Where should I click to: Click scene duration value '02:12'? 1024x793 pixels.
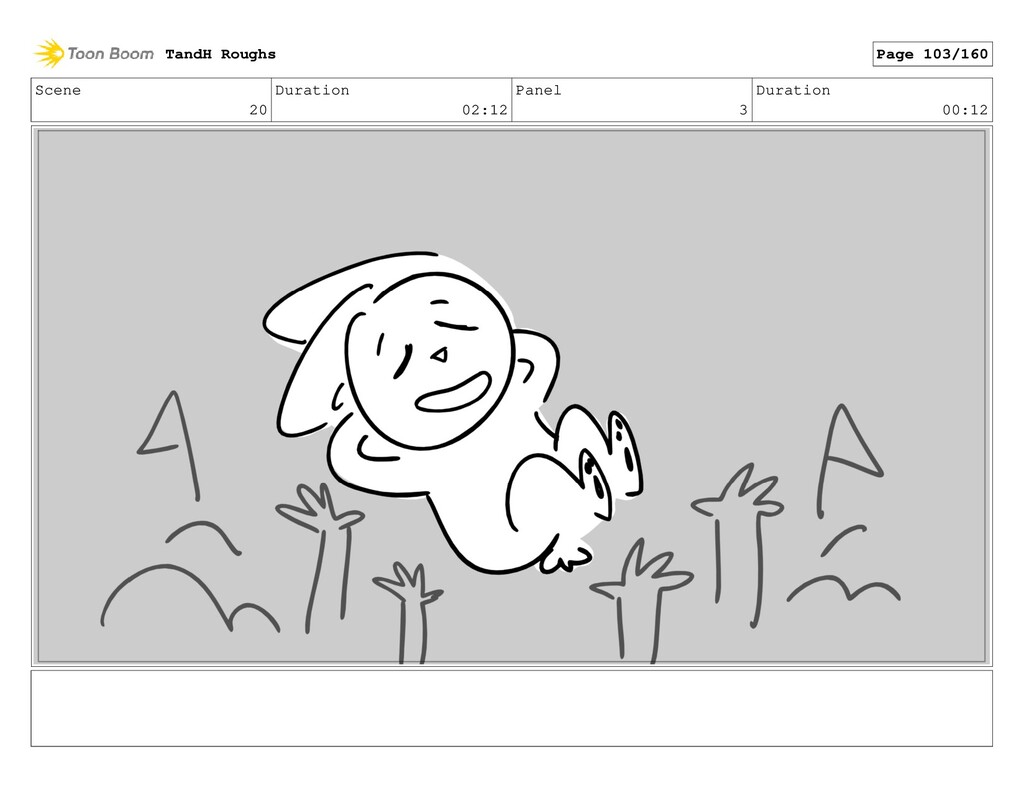coord(485,110)
